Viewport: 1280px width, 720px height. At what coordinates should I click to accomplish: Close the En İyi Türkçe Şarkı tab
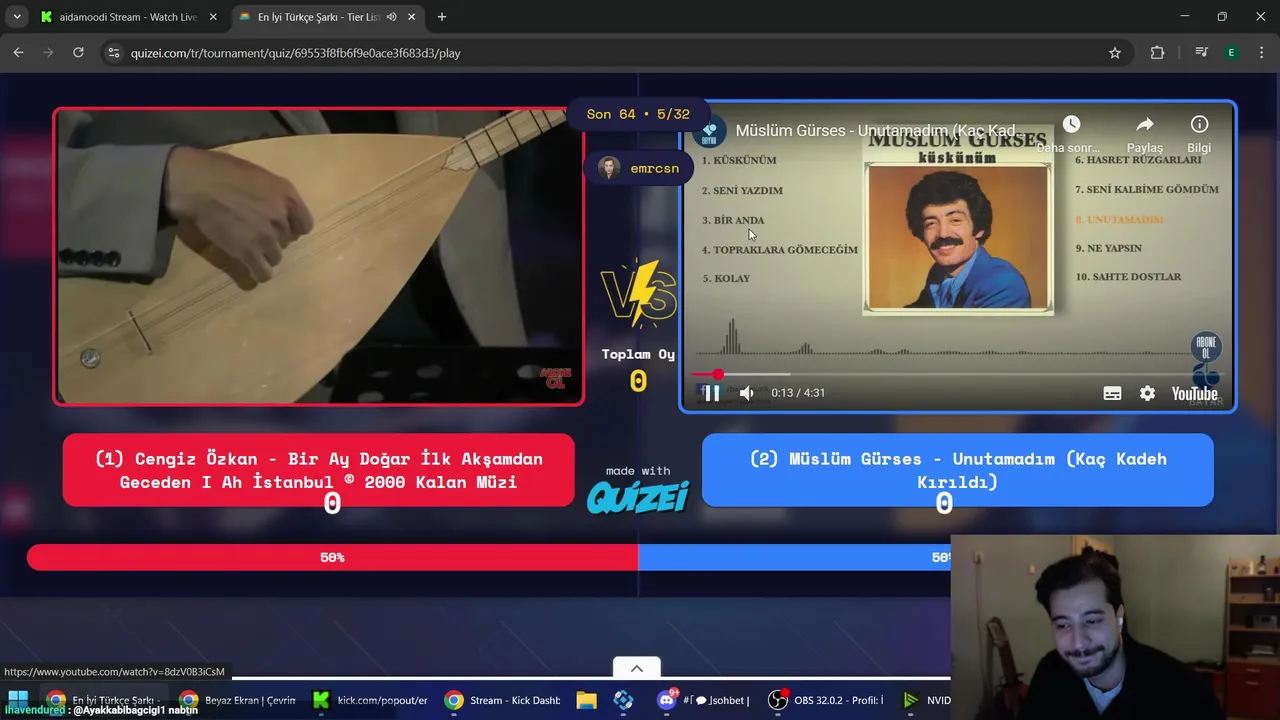pos(411,17)
